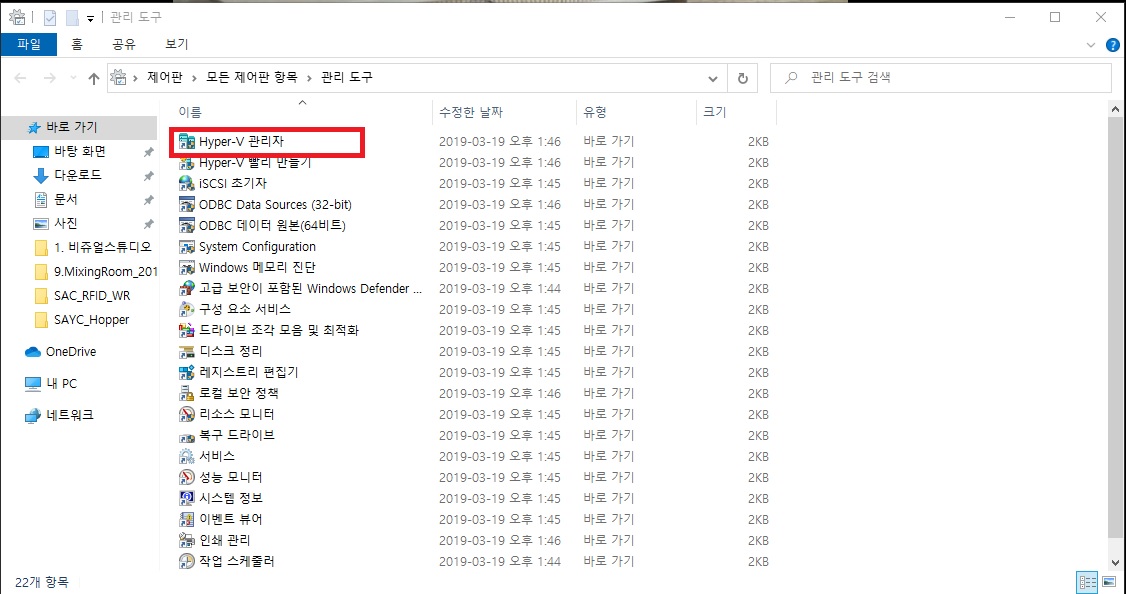Click the scrollbar up arrow
The height and width of the screenshot is (594, 1126).
[1117, 109]
